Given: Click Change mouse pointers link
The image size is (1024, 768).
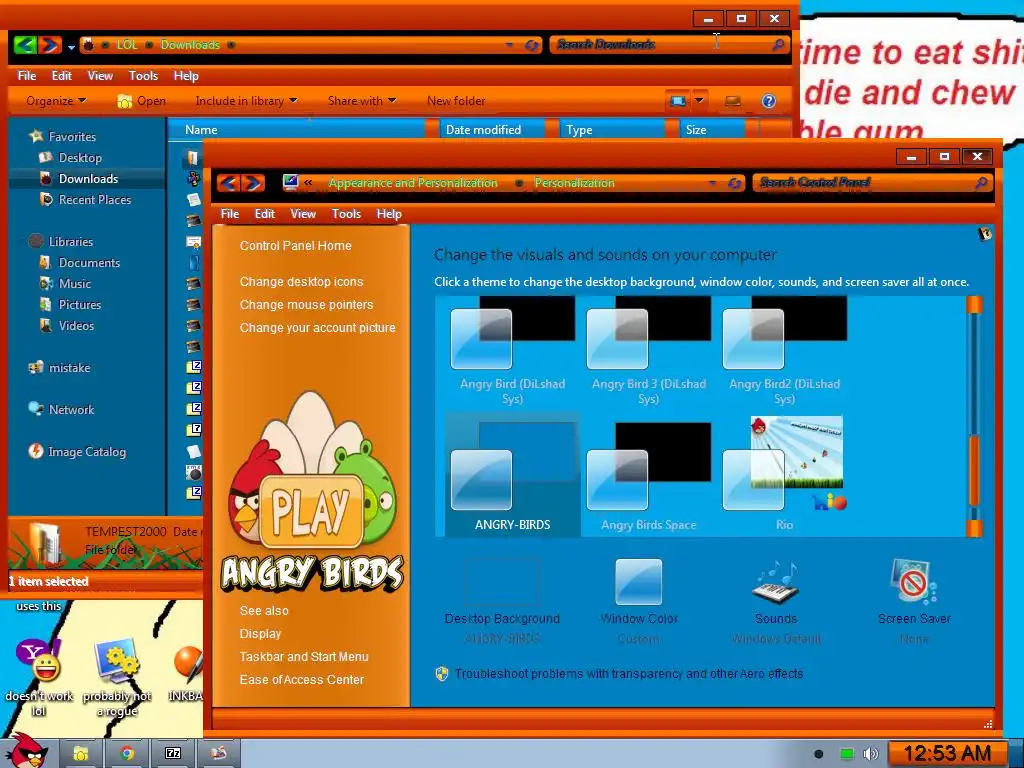Looking at the screenshot, I should pos(306,304).
